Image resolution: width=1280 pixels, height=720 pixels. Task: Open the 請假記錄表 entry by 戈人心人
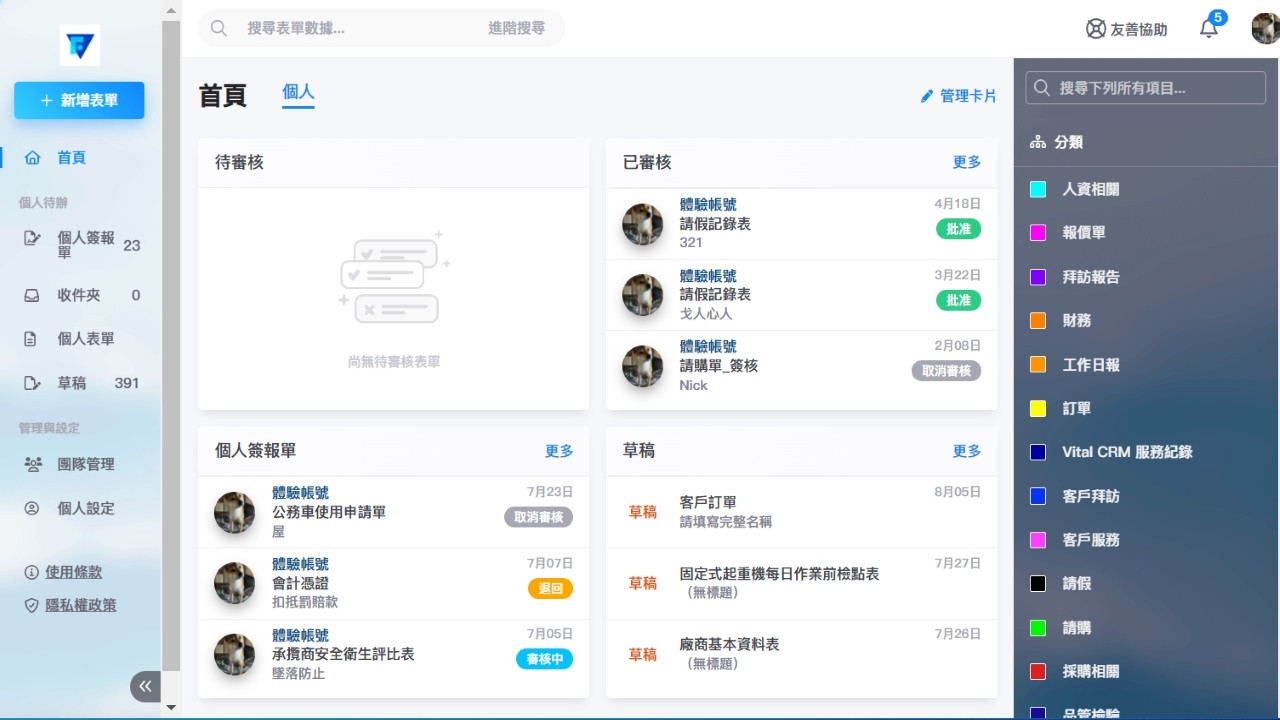click(802, 295)
